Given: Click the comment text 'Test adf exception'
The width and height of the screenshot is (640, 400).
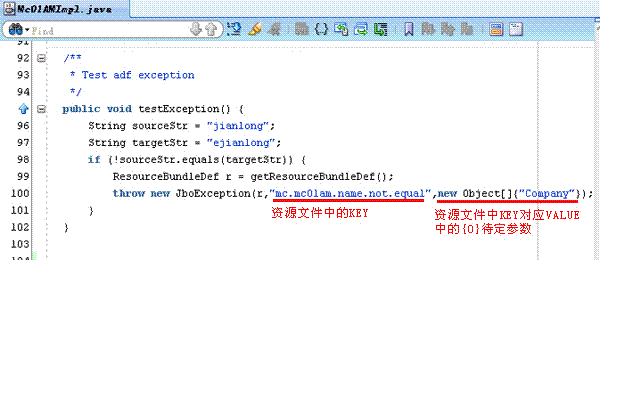Looking at the screenshot, I should [x=138, y=75].
